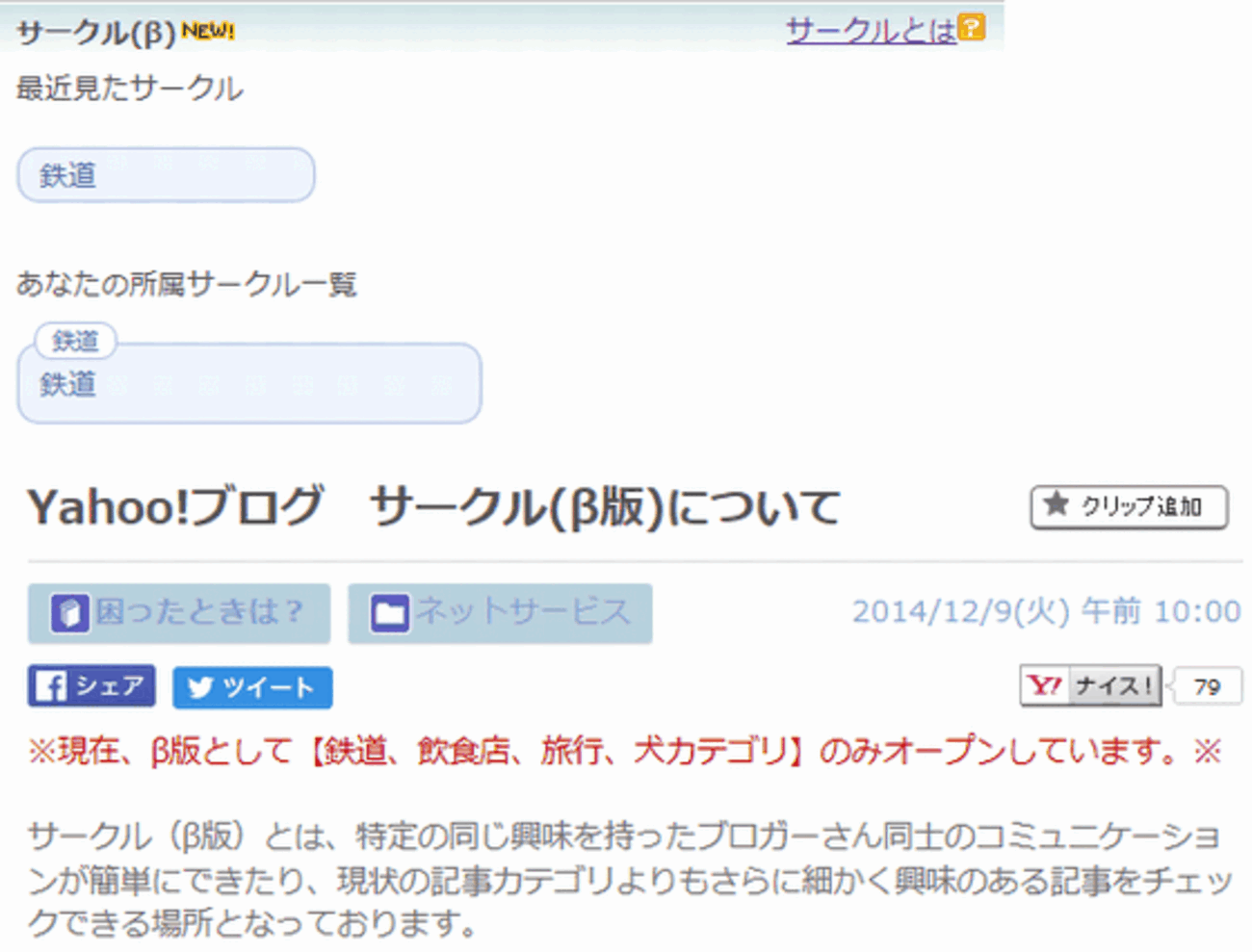The image size is (1252, 952).
Task: Open the サークルとは help link
Action: pos(871,30)
